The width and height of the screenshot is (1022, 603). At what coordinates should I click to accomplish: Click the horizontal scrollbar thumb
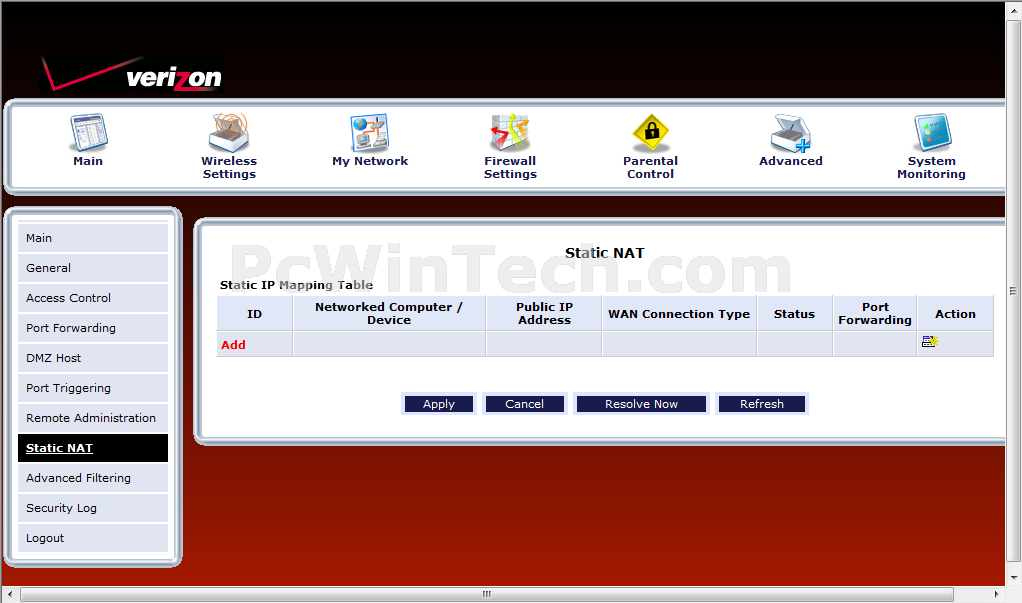(487, 595)
